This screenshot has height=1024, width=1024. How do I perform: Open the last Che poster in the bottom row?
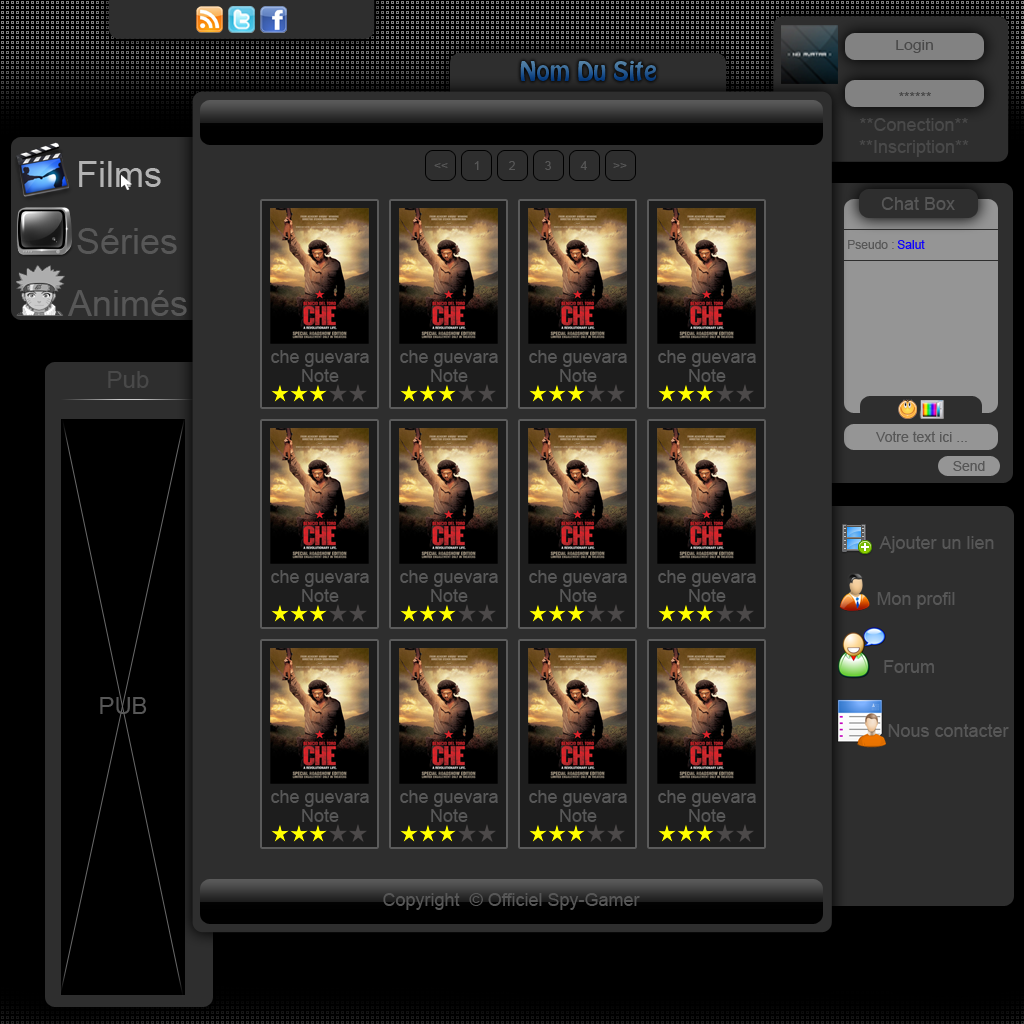[x=706, y=716]
